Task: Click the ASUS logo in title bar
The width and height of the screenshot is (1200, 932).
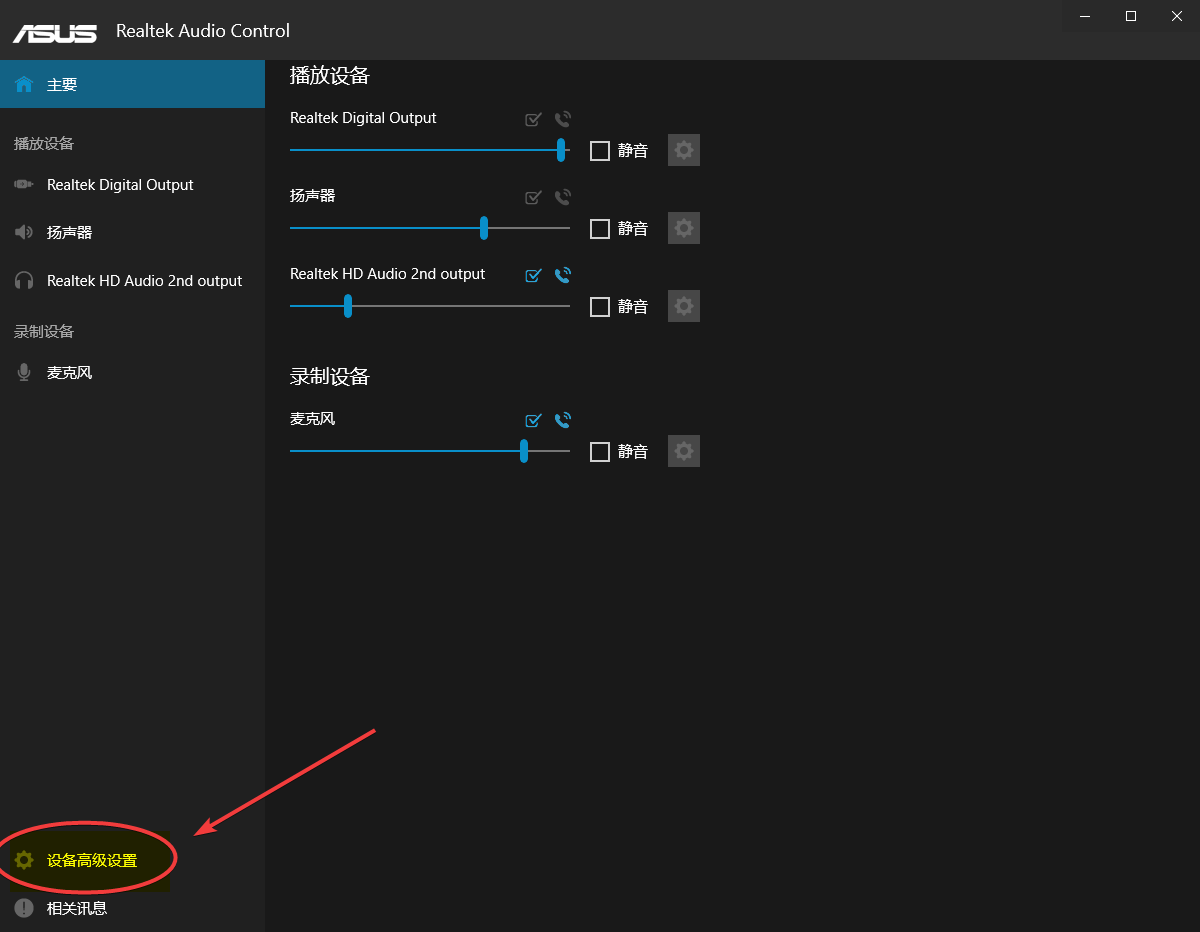Action: [55, 31]
